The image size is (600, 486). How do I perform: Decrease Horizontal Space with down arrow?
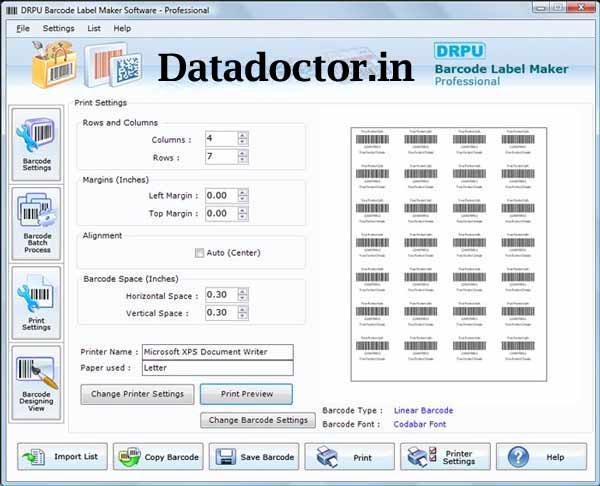243,298
